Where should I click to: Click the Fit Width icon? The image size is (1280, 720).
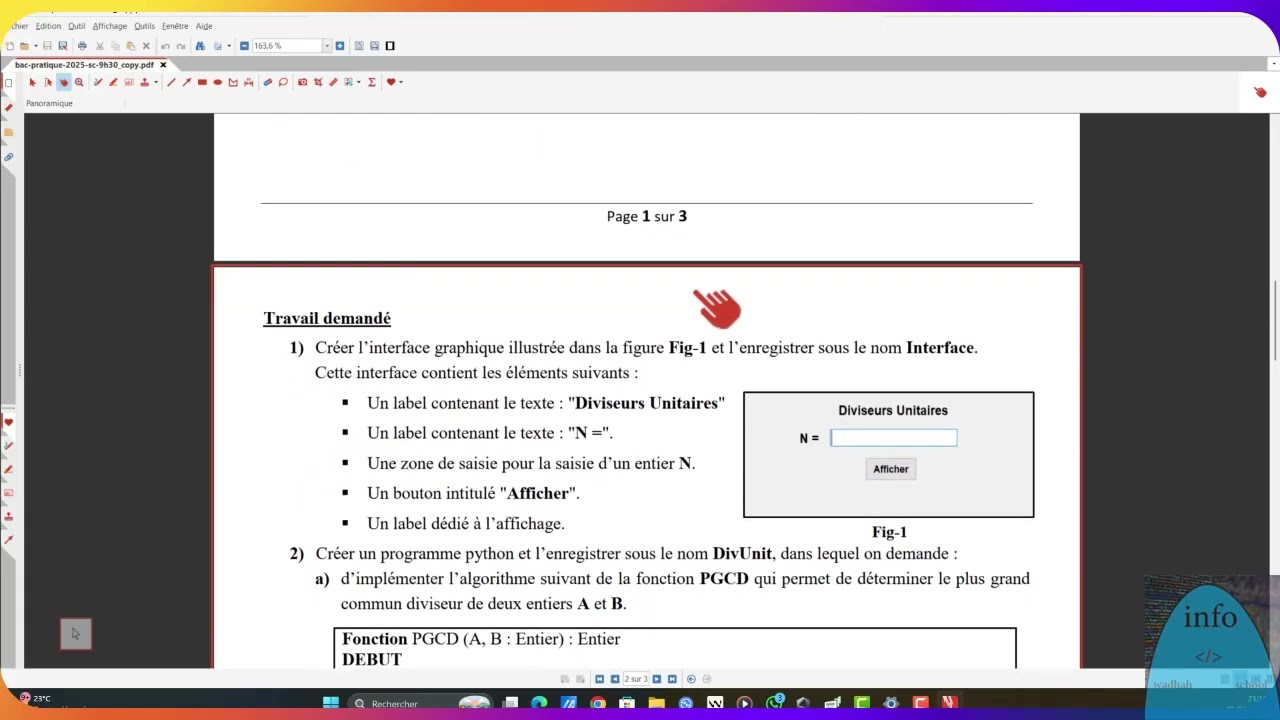(x=374, y=46)
